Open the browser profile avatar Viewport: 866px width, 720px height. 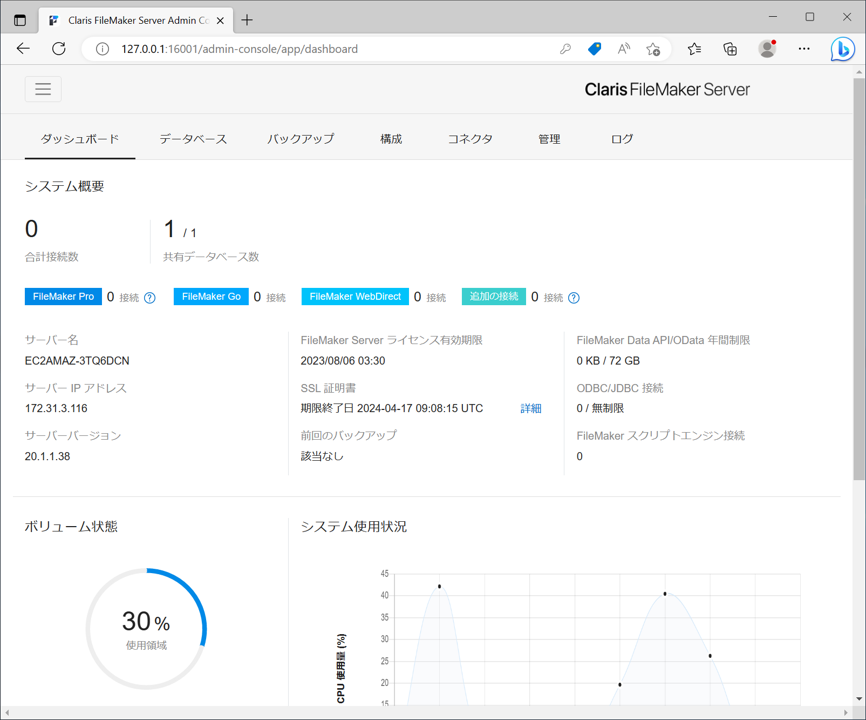pyautogui.click(x=767, y=49)
